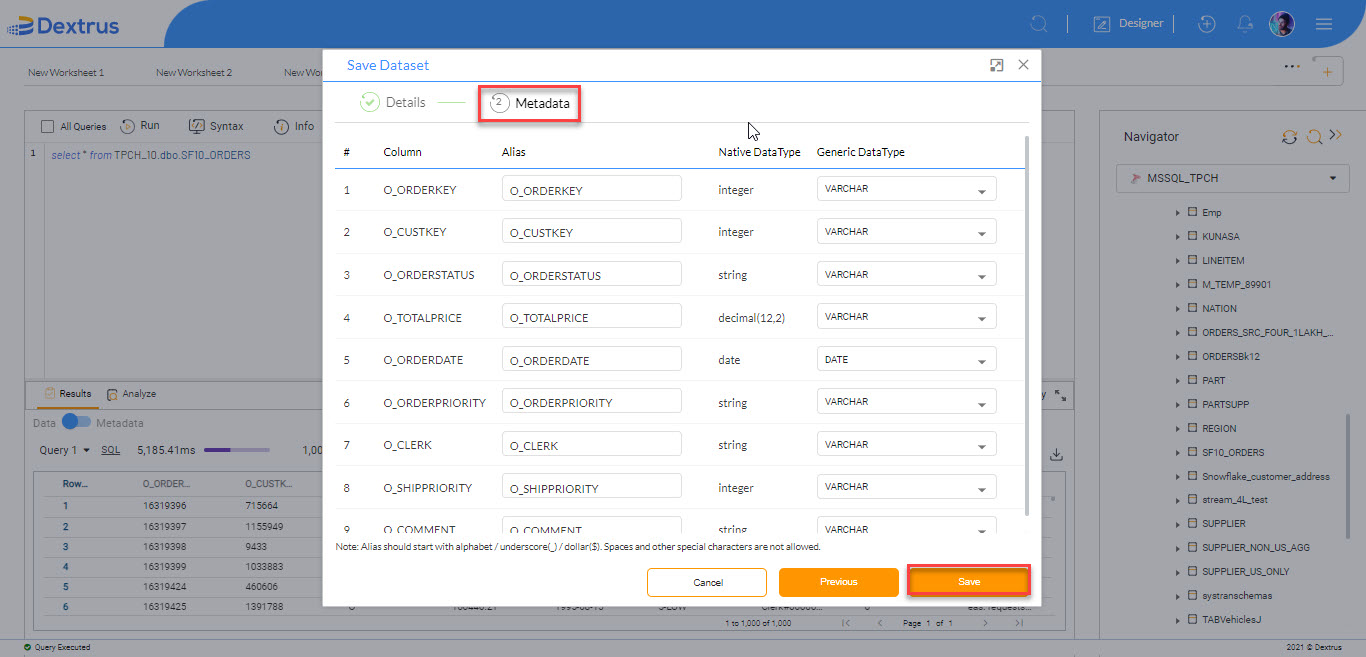Click the LINEITEM table icon in Navigator

1192,260
